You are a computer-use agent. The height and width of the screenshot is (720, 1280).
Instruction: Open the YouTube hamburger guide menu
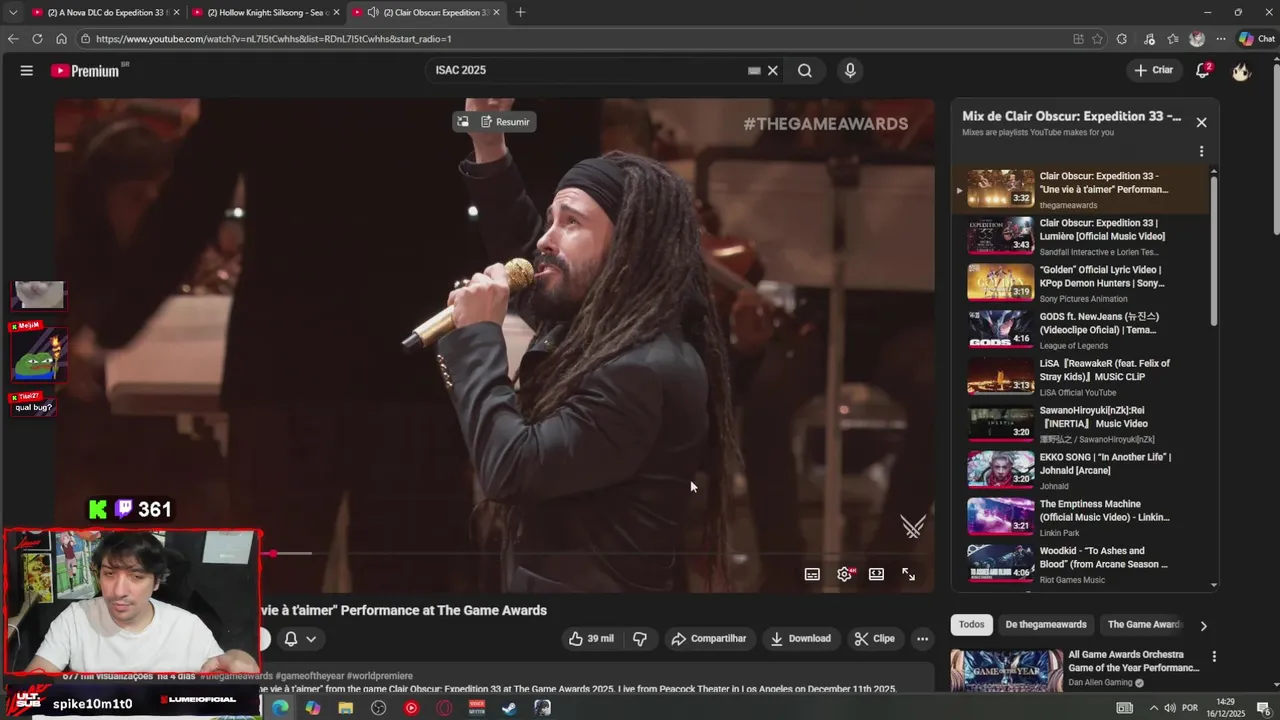point(27,70)
